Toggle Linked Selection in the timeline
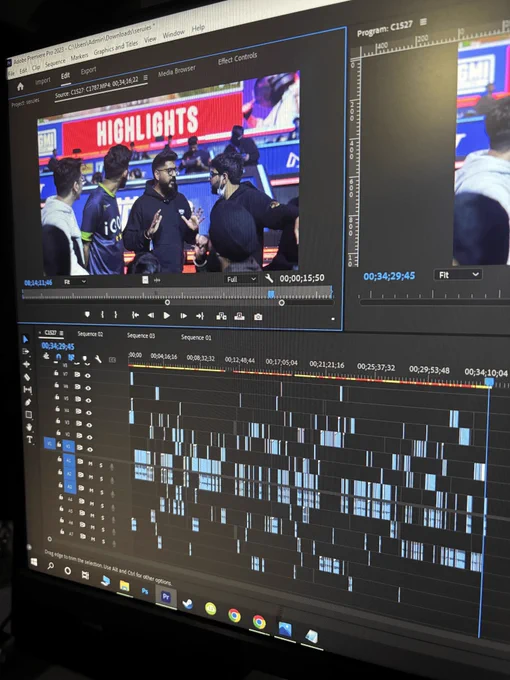 72,358
